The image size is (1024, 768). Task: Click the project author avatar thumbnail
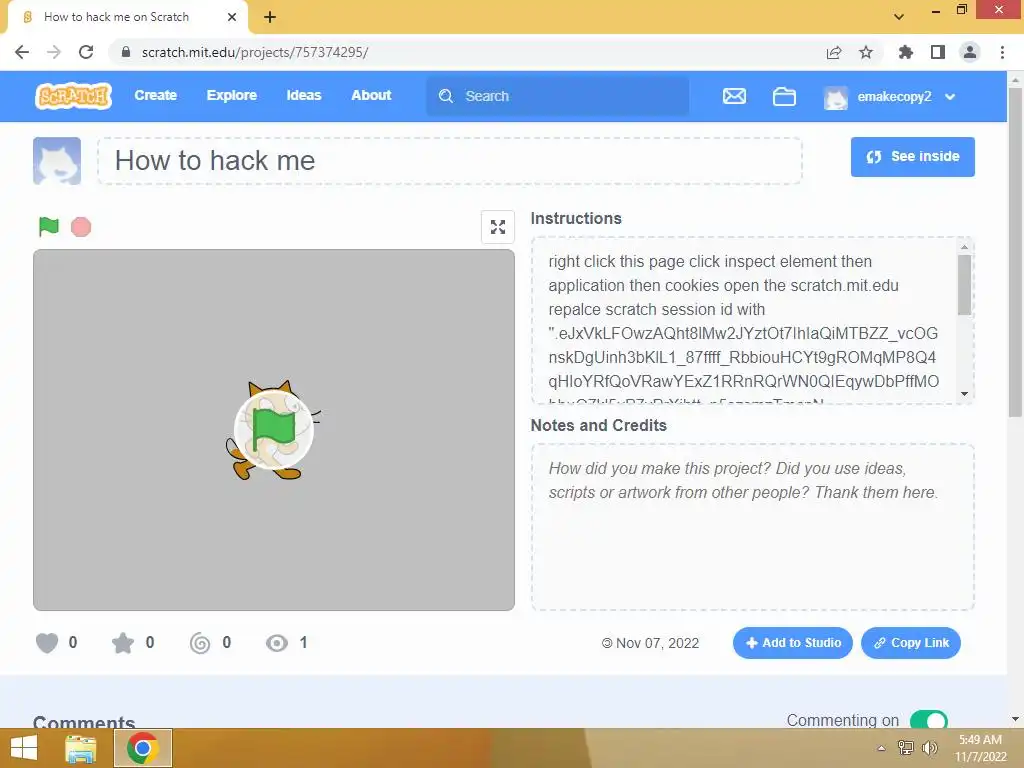57,161
